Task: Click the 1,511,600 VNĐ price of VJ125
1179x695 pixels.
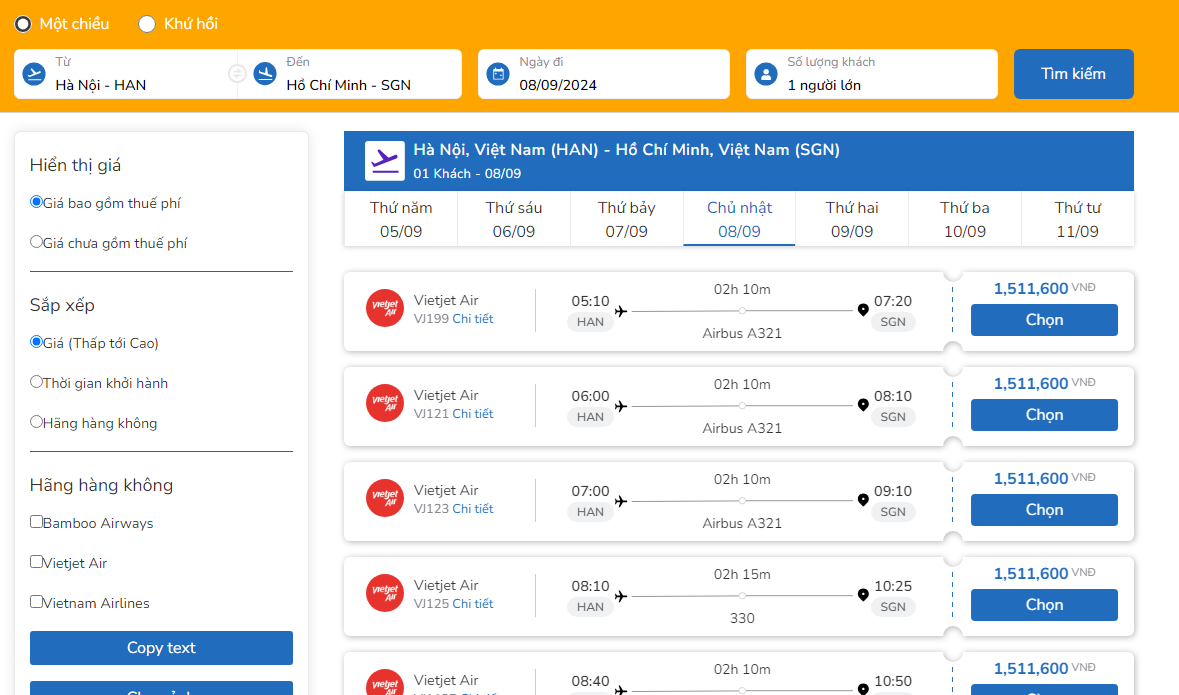Action: pyautogui.click(x=1044, y=572)
